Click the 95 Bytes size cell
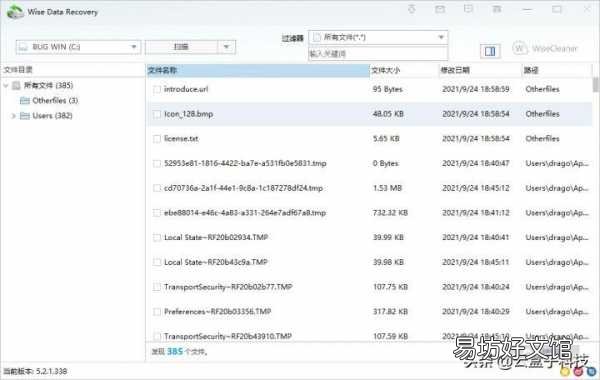 [388, 89]
